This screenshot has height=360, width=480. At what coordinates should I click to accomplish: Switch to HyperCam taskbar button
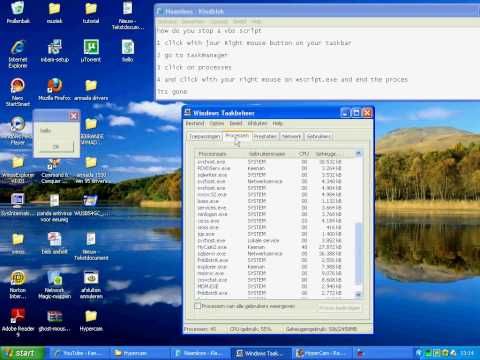[322, 353]
